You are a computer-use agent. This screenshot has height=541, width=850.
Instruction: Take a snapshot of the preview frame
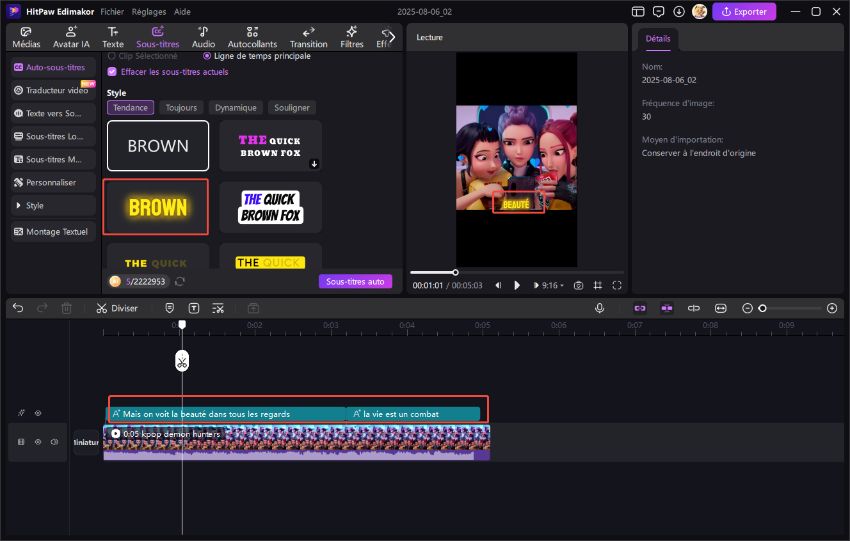pos(578,285)
